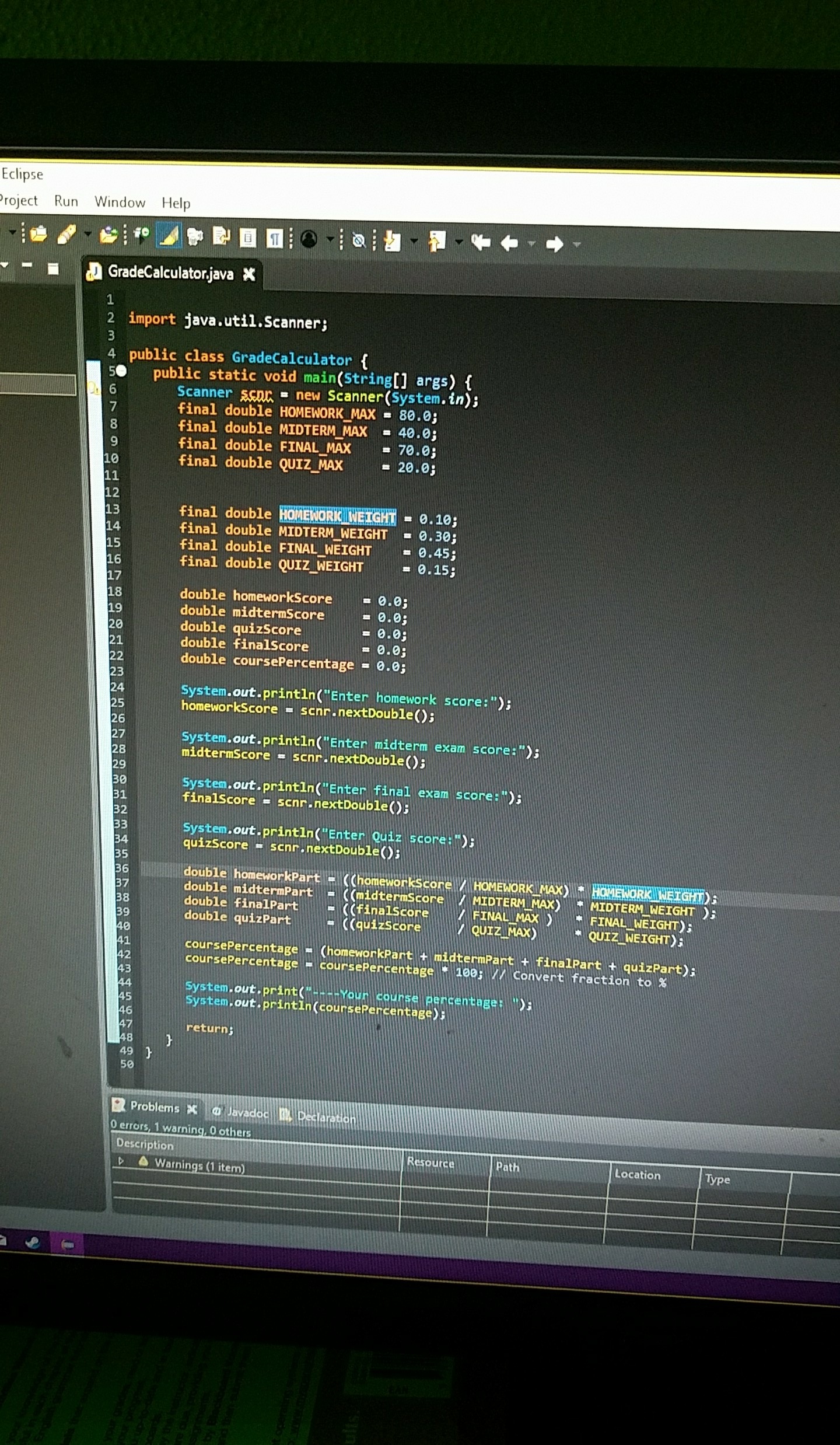Screen dimensions: 840x1445
Task: Open the Forward history dropdown arrow
Action: 576,244
